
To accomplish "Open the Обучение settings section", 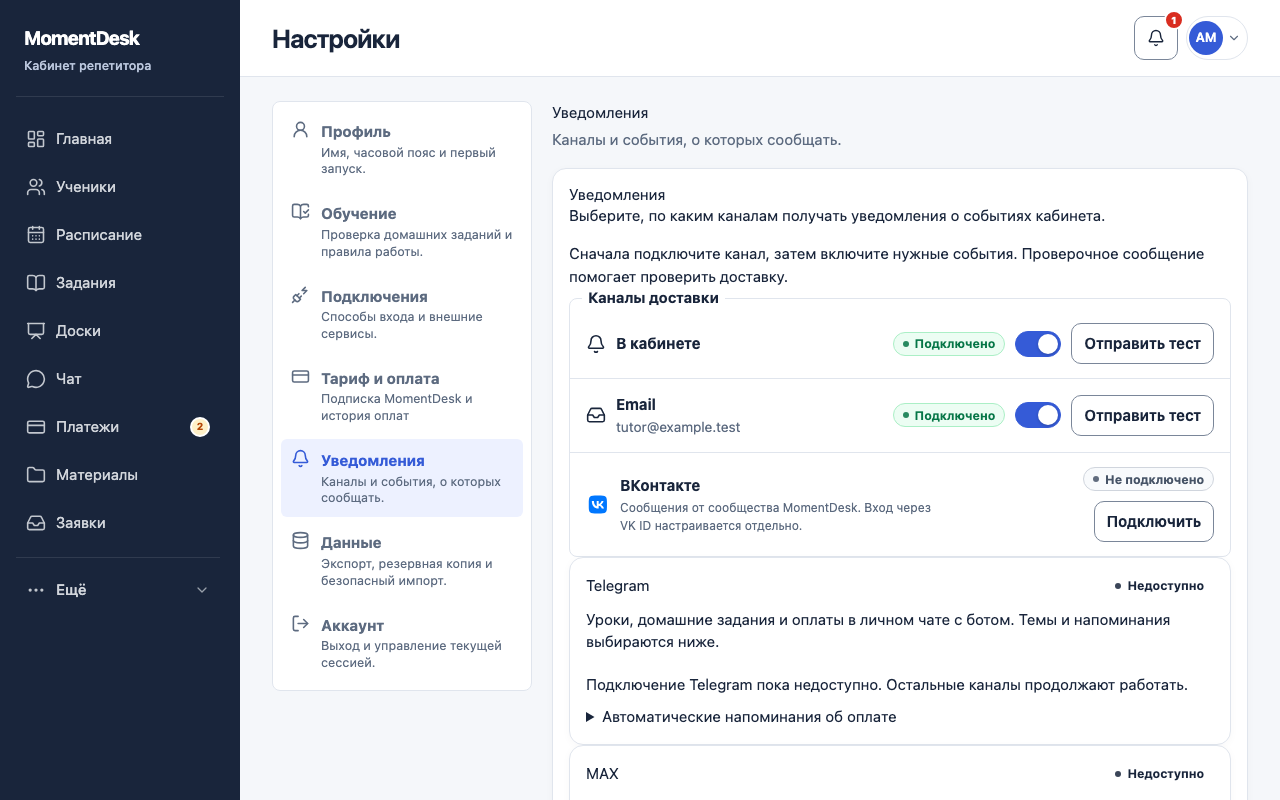I will tap(402, 232).
